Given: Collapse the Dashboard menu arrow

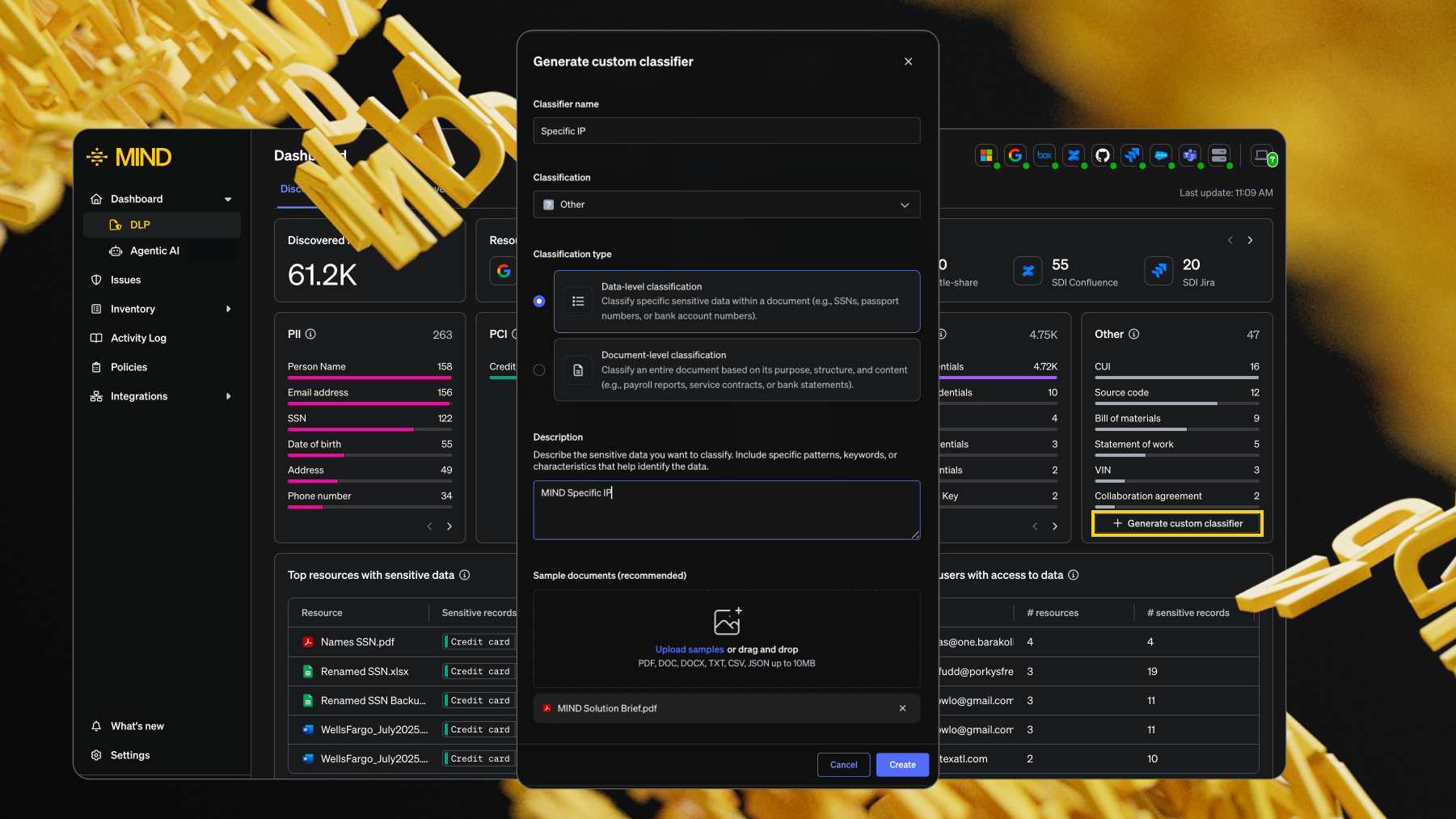Looking at the screenshot, I should click(x=228, y=199).
